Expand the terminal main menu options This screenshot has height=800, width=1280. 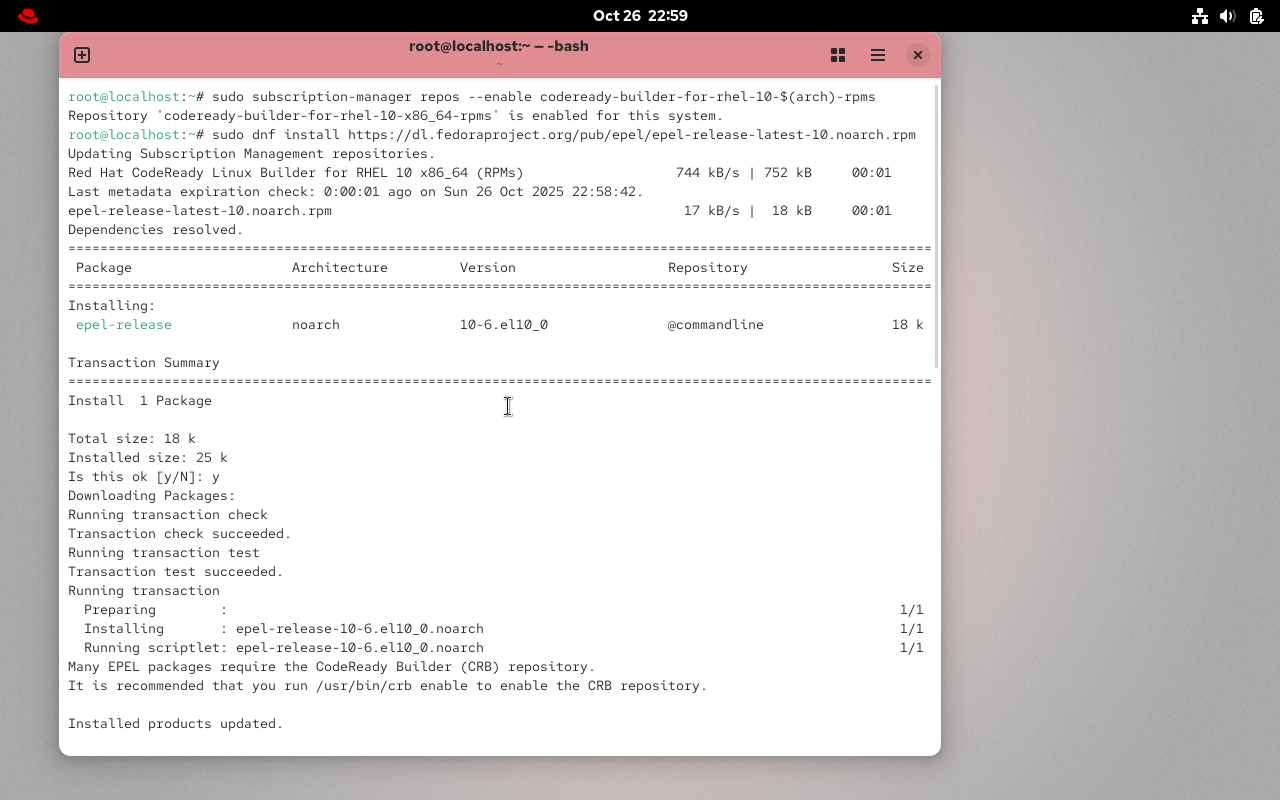point(877,55)
